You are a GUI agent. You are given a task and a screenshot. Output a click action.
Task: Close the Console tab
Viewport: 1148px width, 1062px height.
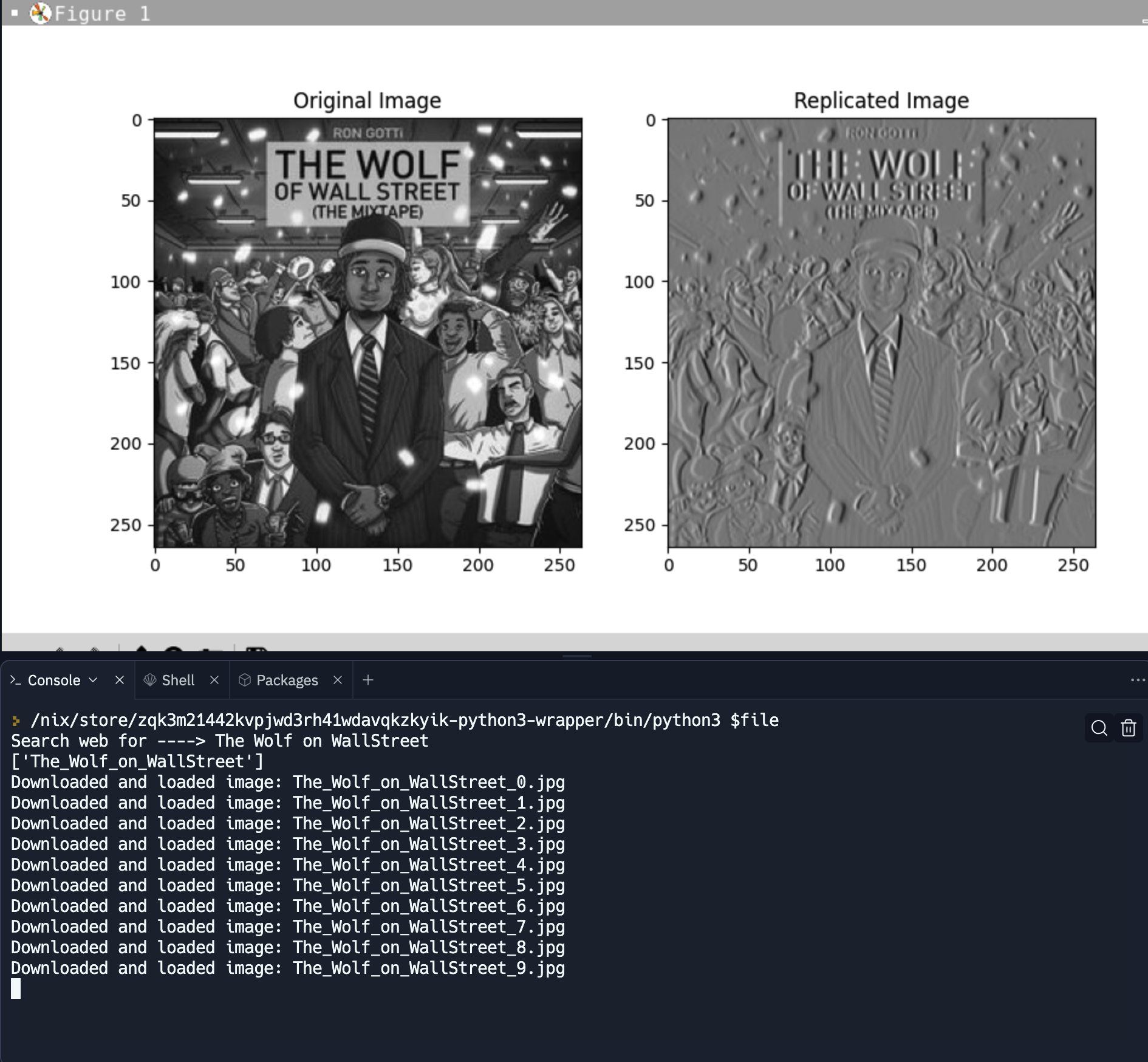[x=120, y=680]
